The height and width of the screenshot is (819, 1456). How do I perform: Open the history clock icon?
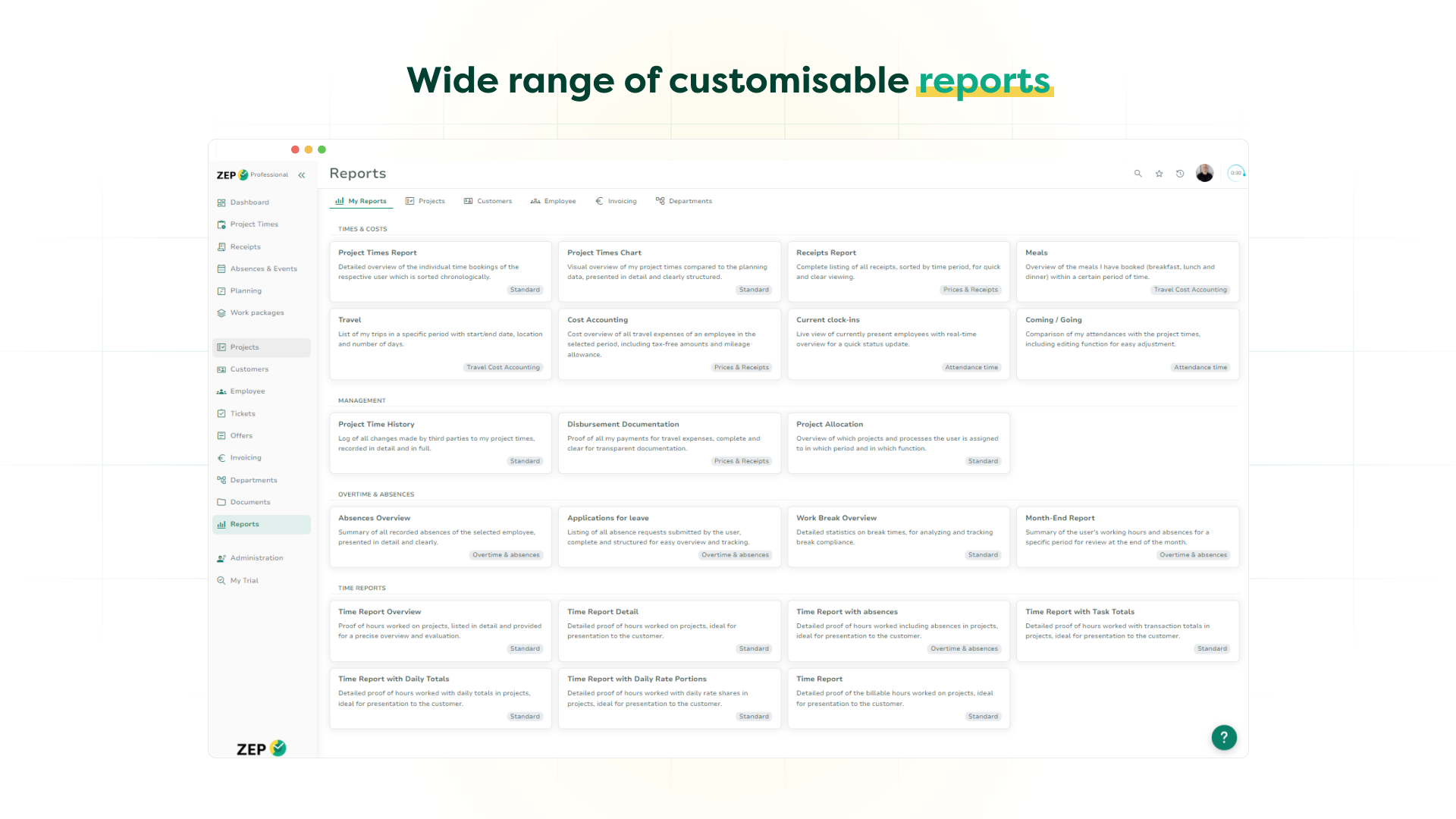tap(1180, 174)
